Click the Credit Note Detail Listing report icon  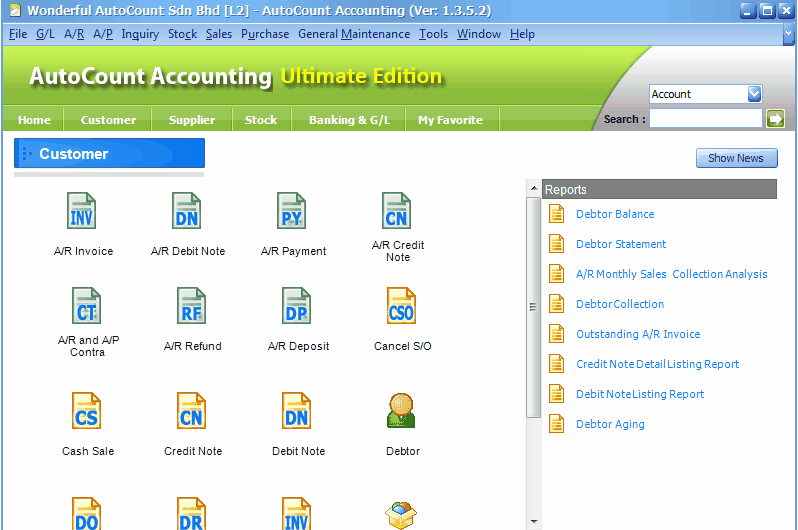tap(556, 364)
